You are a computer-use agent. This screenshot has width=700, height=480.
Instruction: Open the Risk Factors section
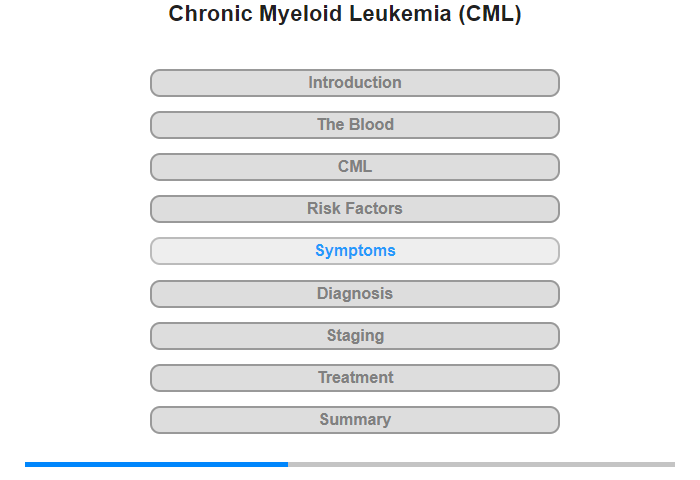click(354, 209)
